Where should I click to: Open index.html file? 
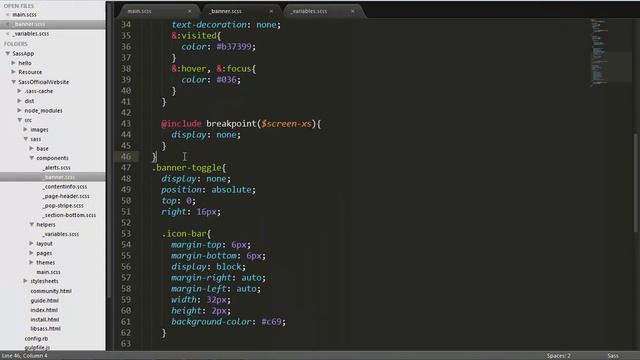(44, 310)
